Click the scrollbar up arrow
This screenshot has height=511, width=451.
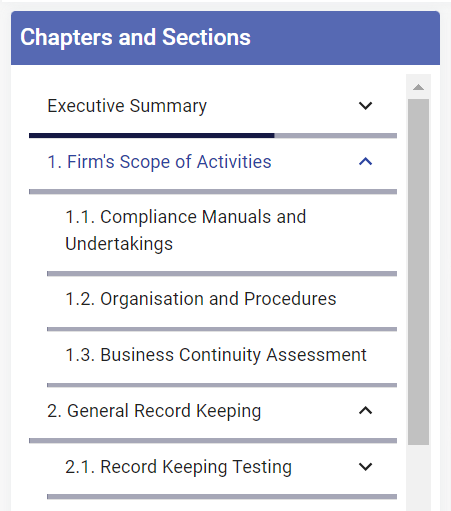tap(418, 87)
